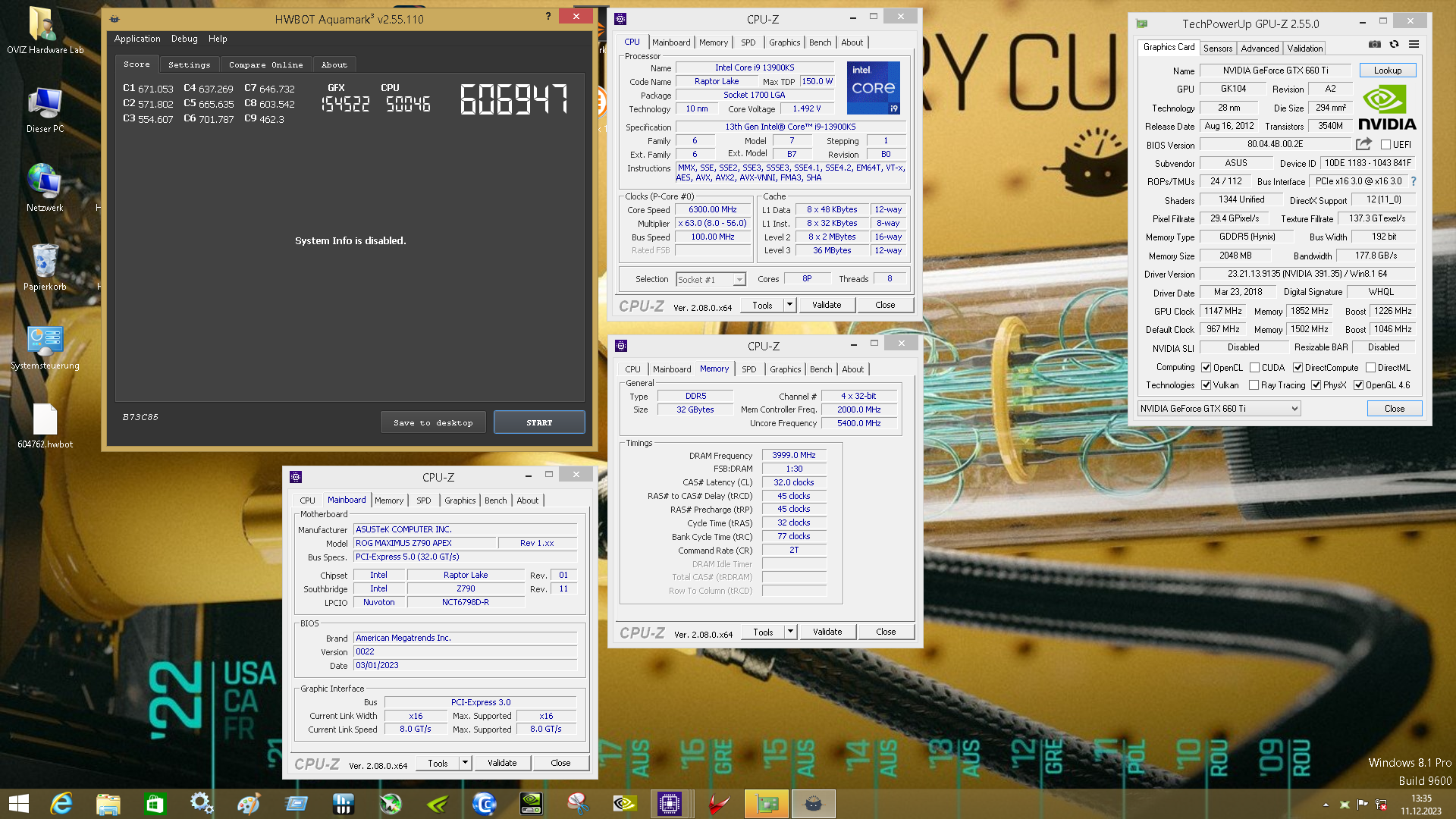Image resolution: width=1456 pixels, height=819 pixels.
Task: Toggle the UEFI checkbox in GPU-Z
Action: 1385,145
